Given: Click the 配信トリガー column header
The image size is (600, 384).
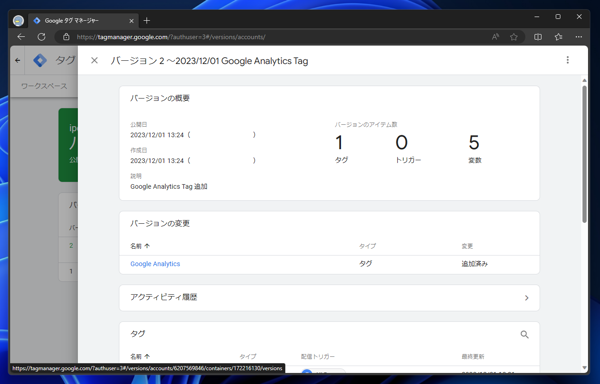Looking at the screenshot, I should 318,356.
